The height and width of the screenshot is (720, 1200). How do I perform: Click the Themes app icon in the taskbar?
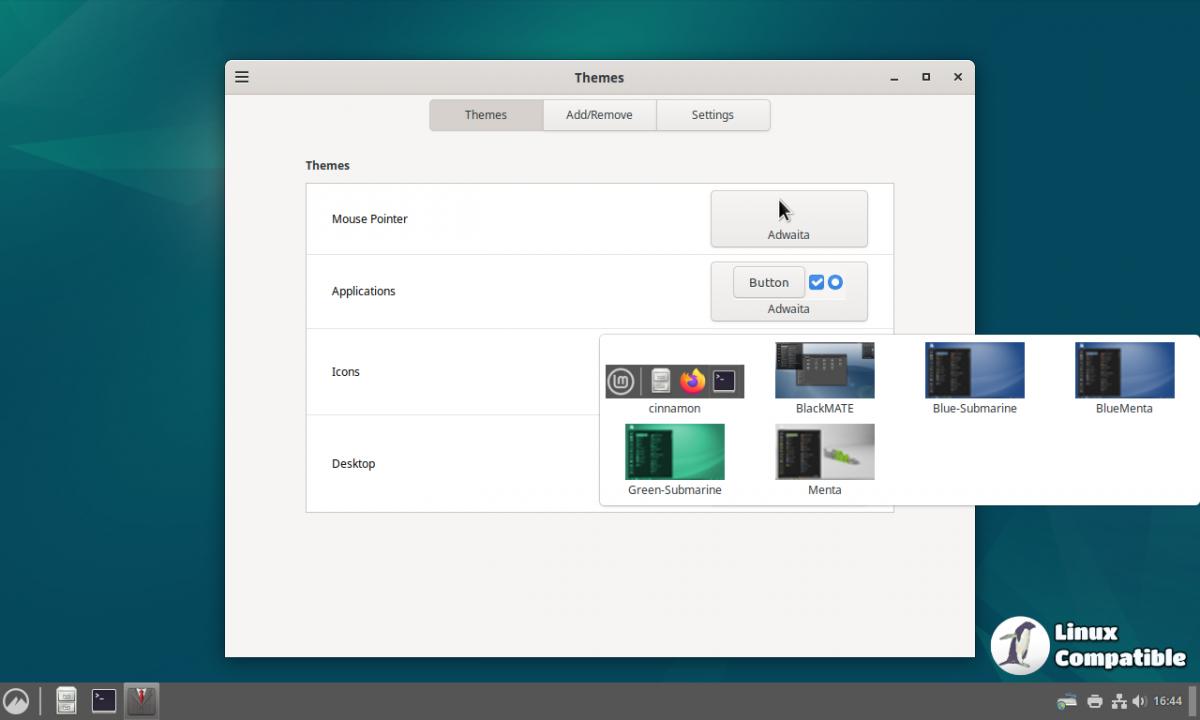pyautogui.click(x=141, y=700)
